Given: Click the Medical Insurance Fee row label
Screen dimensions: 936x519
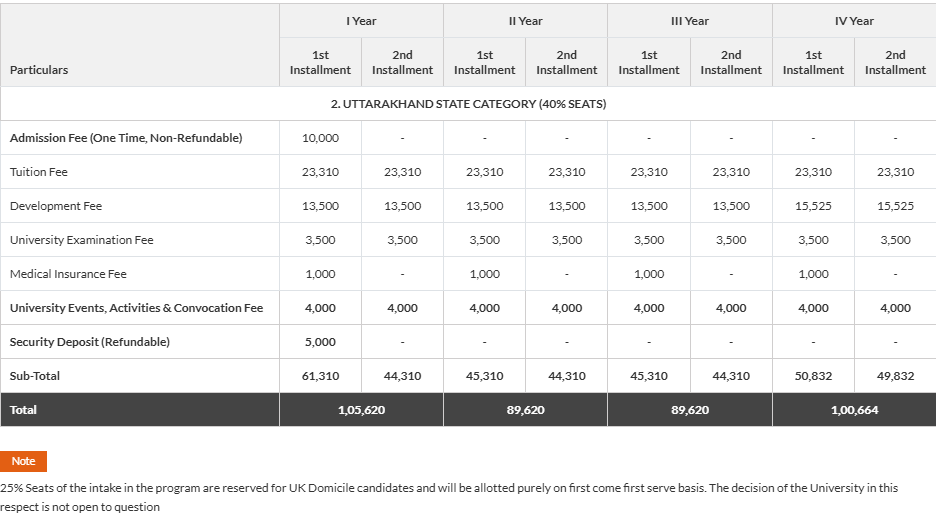Looking at the screenshot, I should point(68,274).
